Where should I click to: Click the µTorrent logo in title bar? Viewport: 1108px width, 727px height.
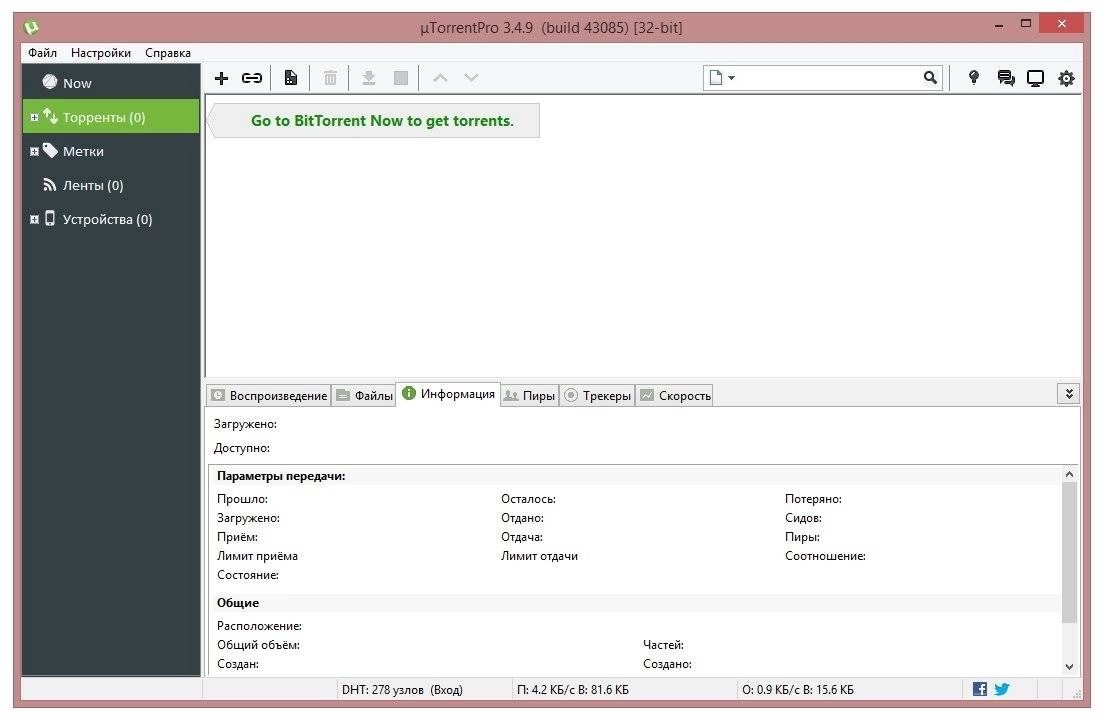(31, 28)
